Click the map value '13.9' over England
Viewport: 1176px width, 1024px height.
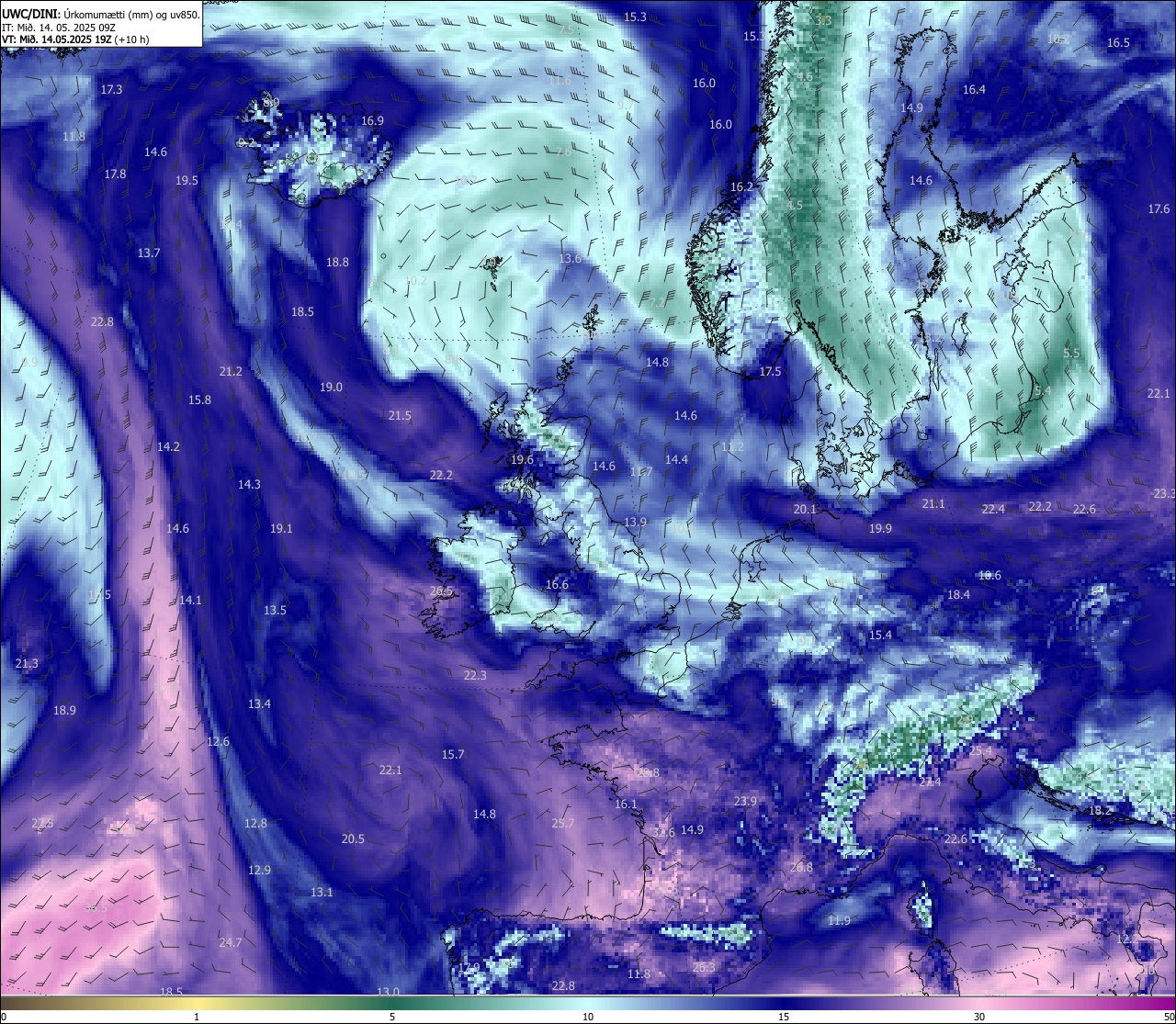coord(635,522)
